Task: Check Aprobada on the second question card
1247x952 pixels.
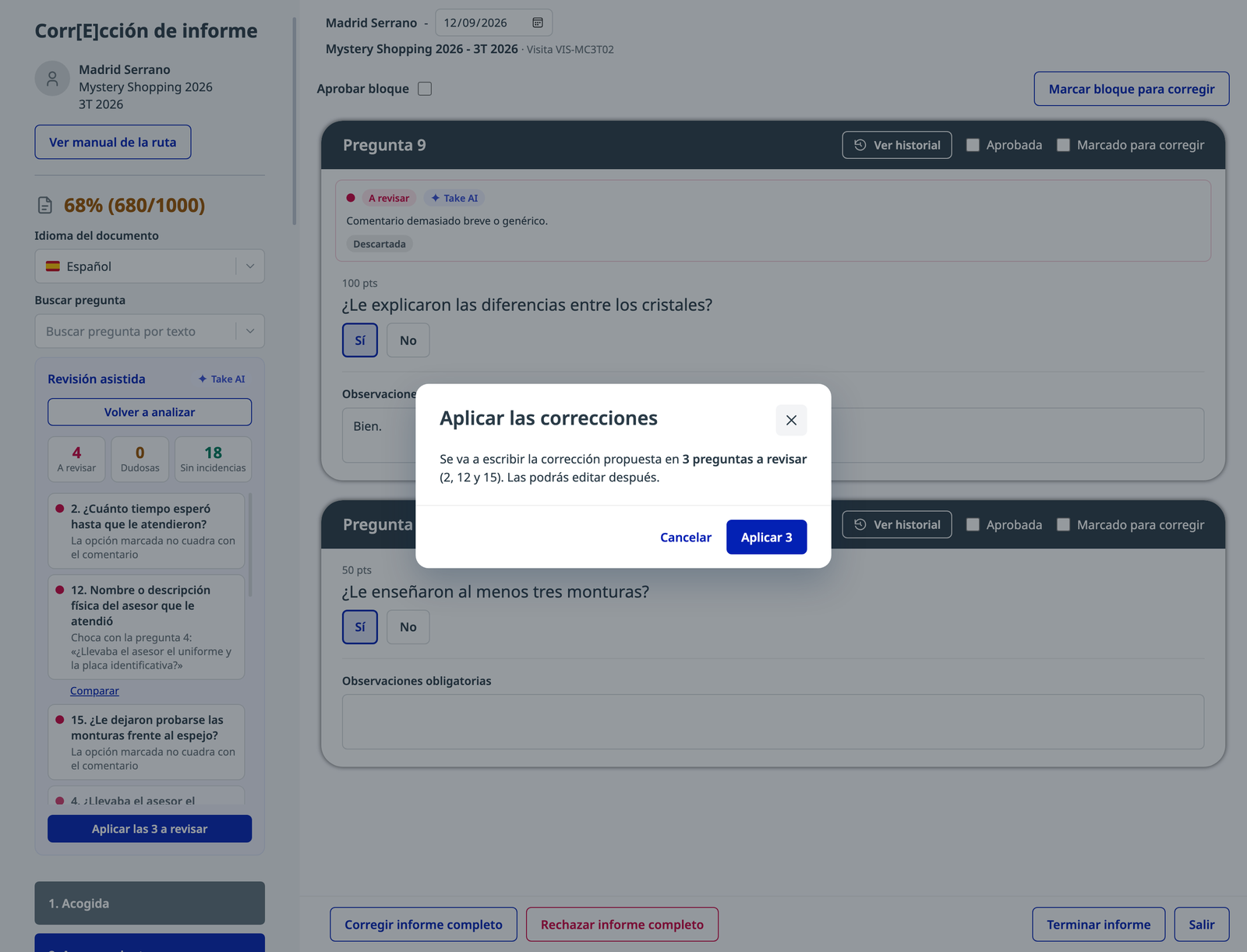Action: [973, 524]
